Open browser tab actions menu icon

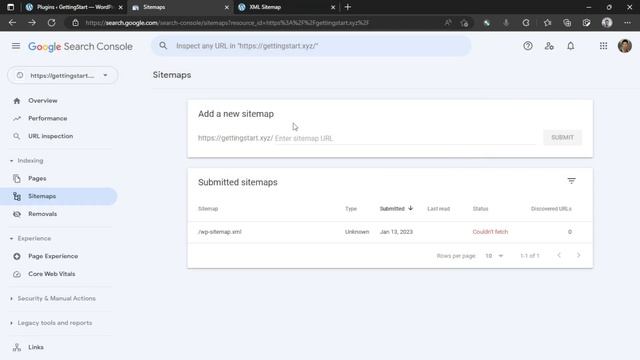11,7
